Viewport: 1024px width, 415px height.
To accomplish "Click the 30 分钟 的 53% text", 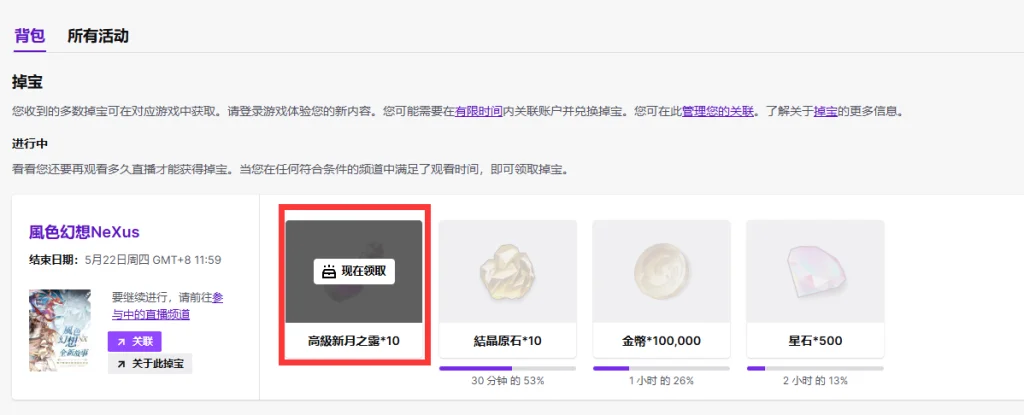I will (x=507, y=381).
